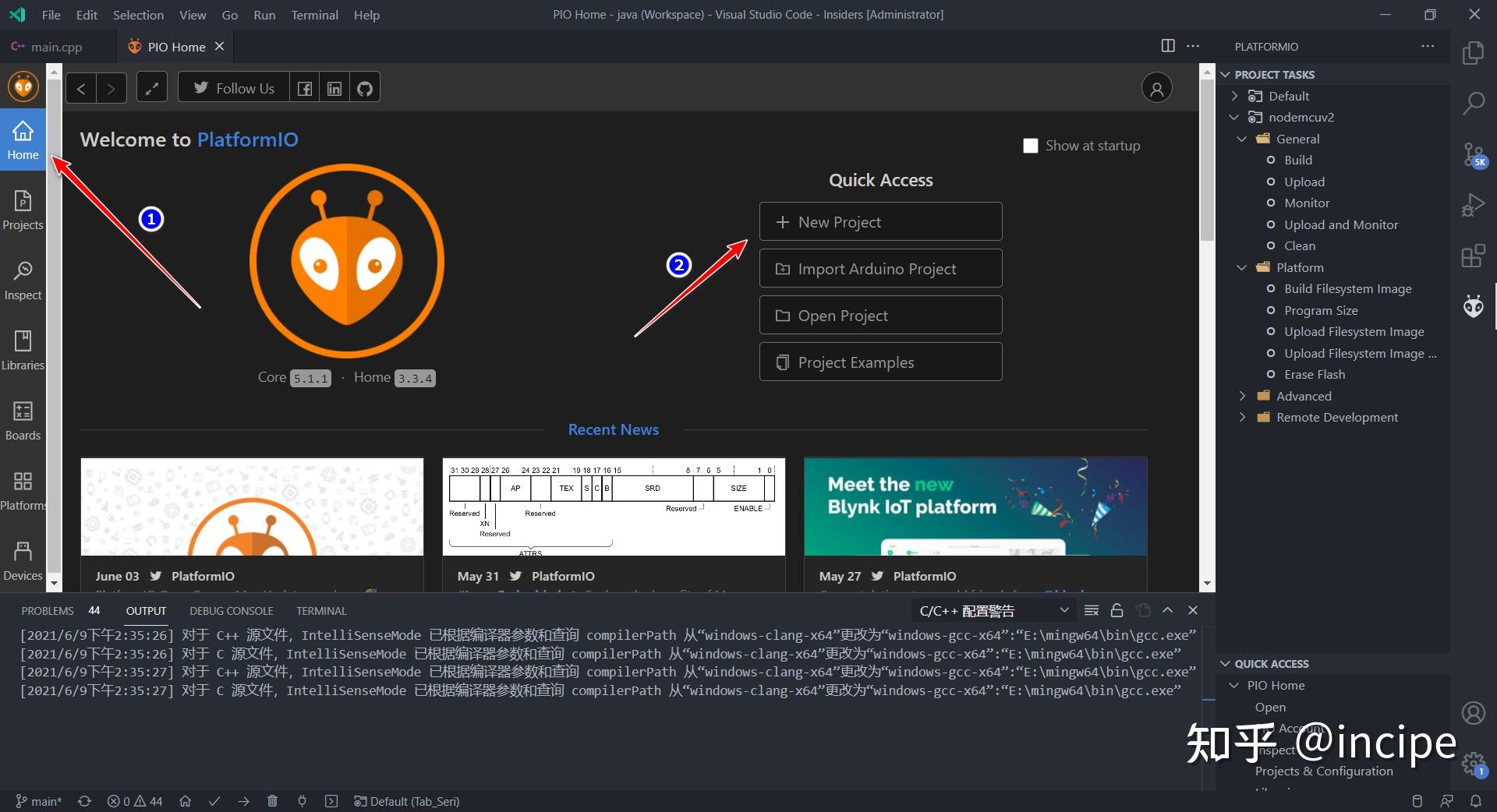Collapse the nodemcuv2 tree node
Image resolution: width=1497 pixels, height=812 pixels.
pyautogui.click(x=1234, y=117)
